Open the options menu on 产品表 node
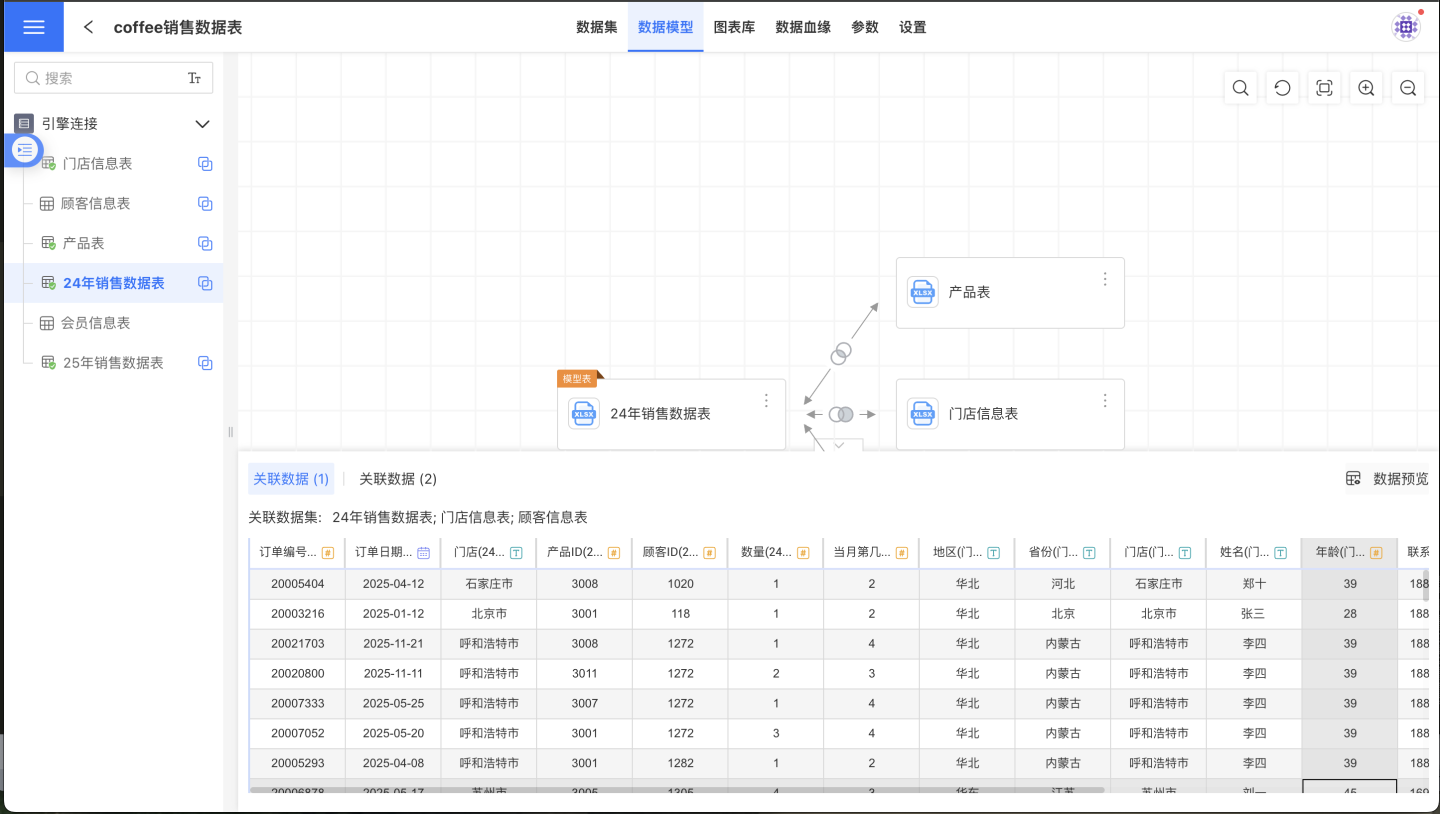Image resolution: width=1440 pixels, height=814 pixels. (x=1105, y=279)
